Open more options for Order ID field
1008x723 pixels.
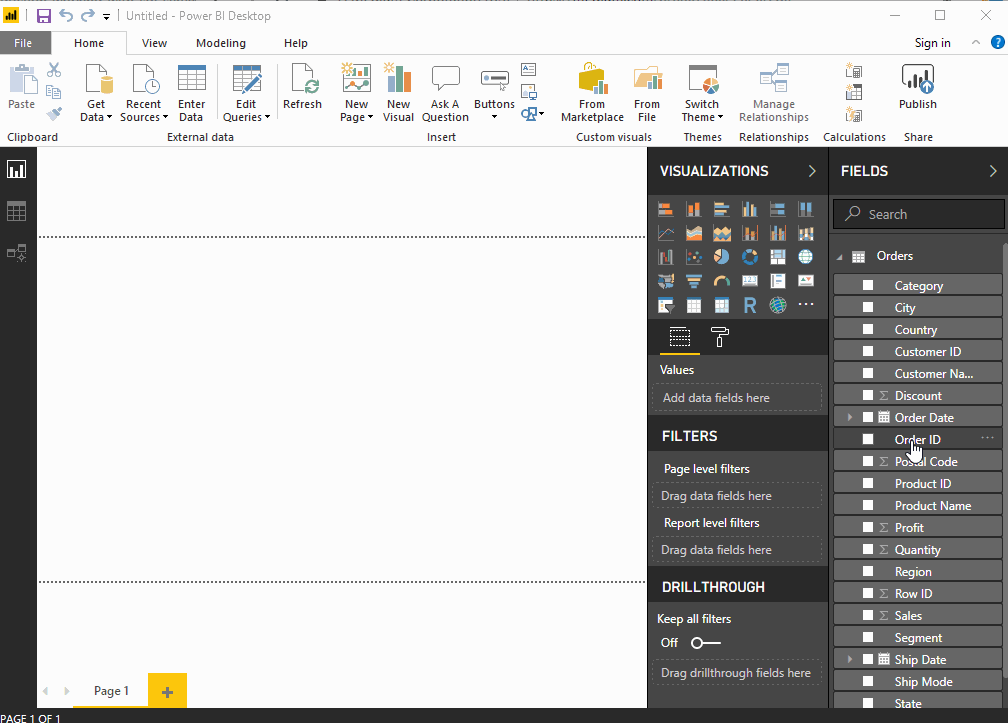987,438
